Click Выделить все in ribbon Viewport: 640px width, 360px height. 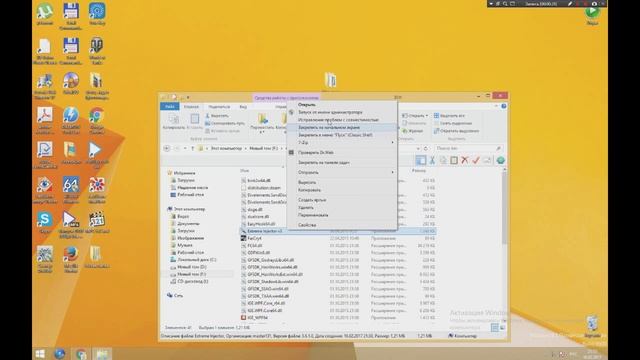449,116
